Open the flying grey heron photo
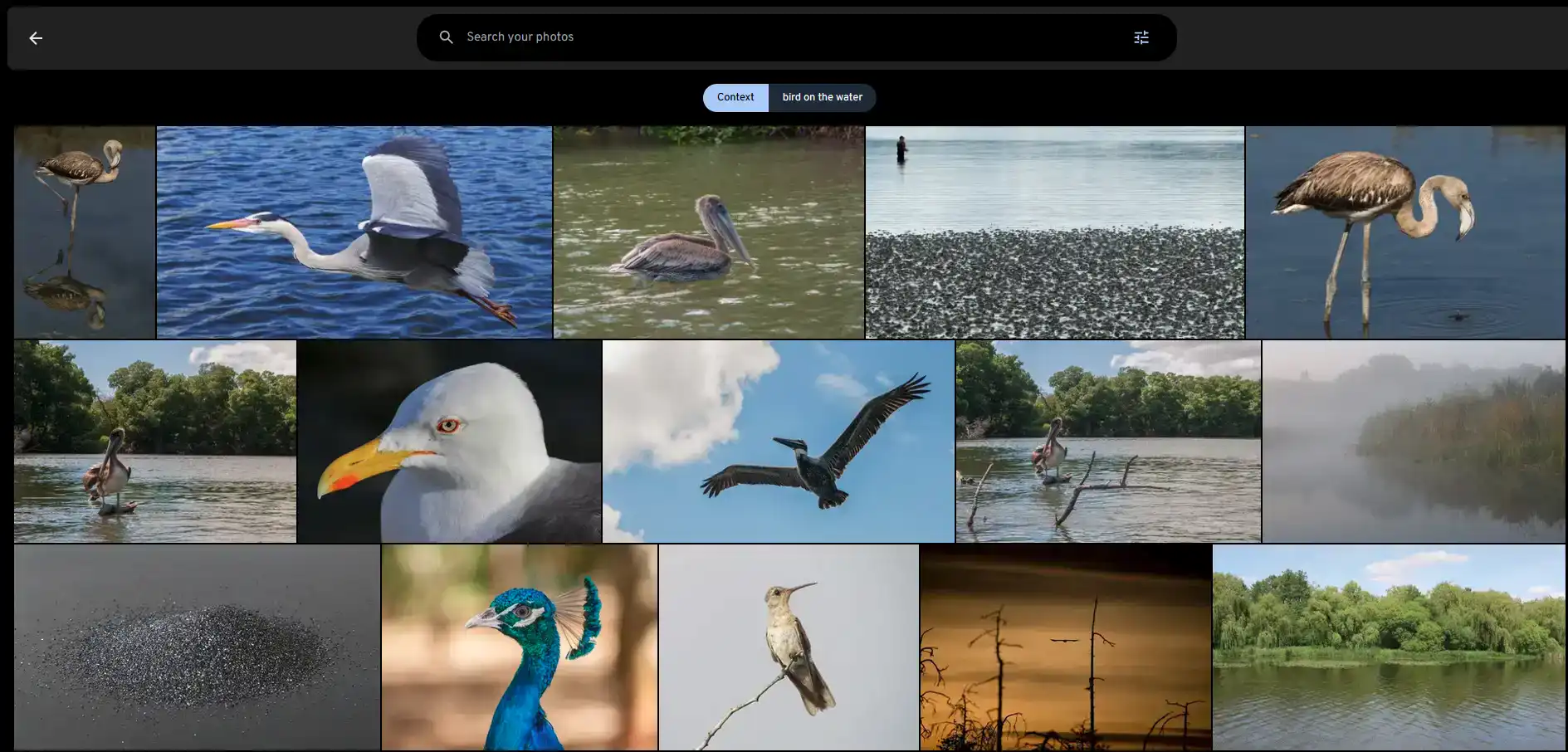The image size is (1568, 752). pyautogui.click(x=354, y=232)
